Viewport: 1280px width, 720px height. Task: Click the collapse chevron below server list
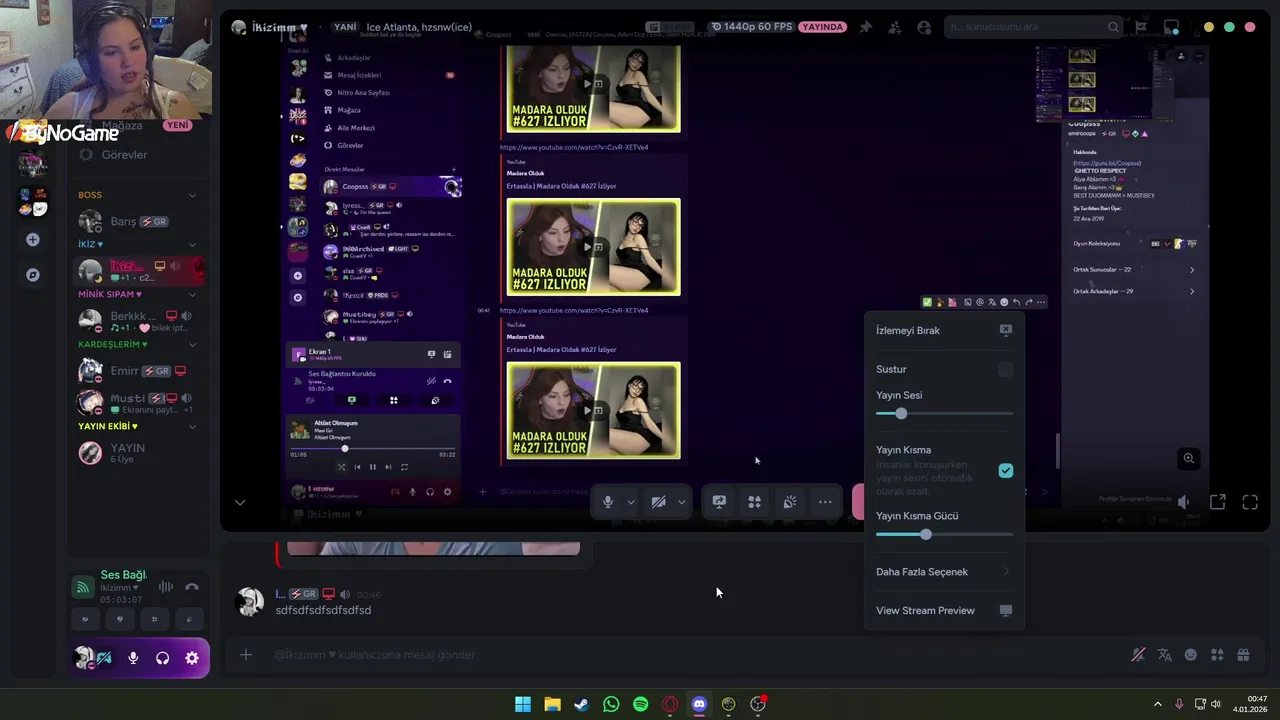click(x=240, y=502)
